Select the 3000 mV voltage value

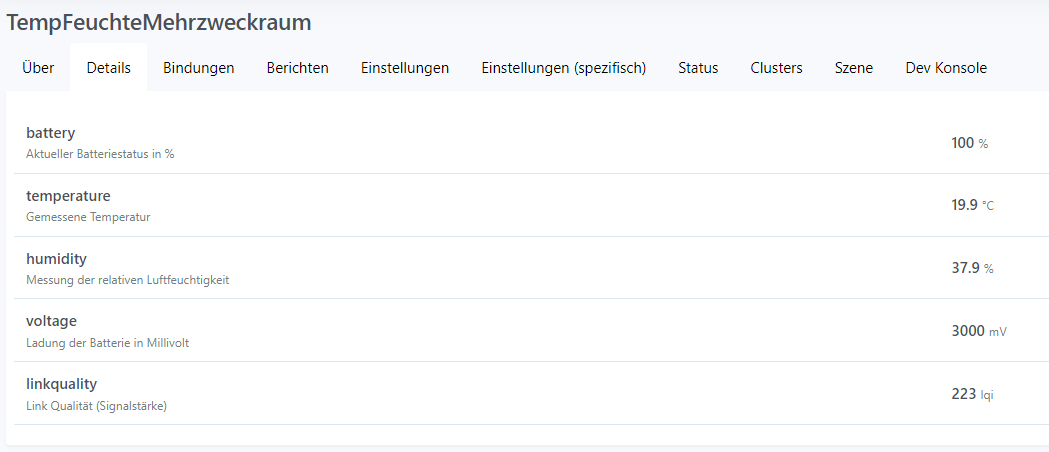(x=978, y=331)
